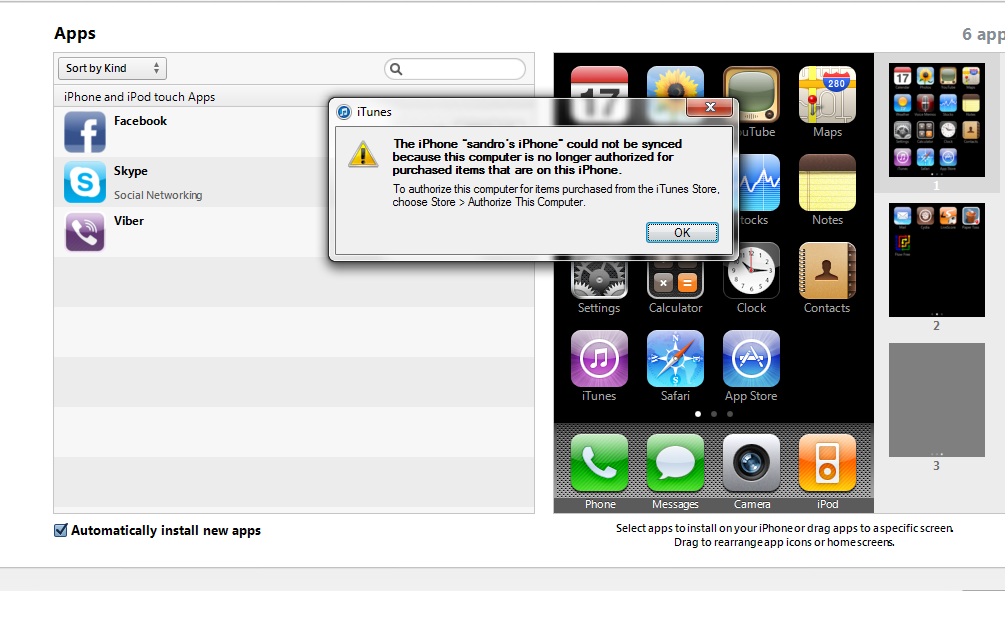Select the Skype app icon
Screen dimensions: 1008x630
(x=85, y=182)
